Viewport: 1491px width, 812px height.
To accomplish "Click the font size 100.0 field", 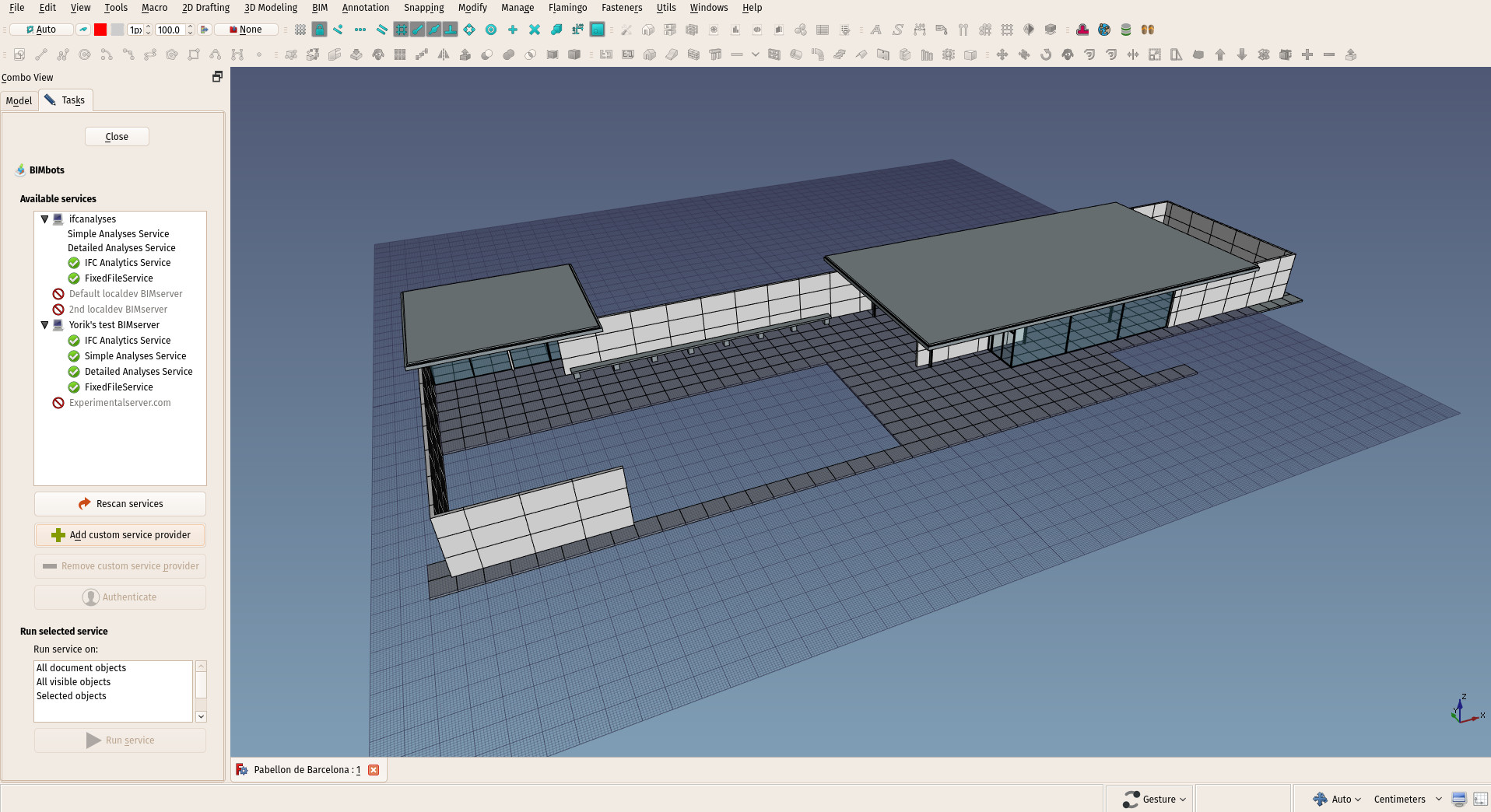I will (170, 30).
